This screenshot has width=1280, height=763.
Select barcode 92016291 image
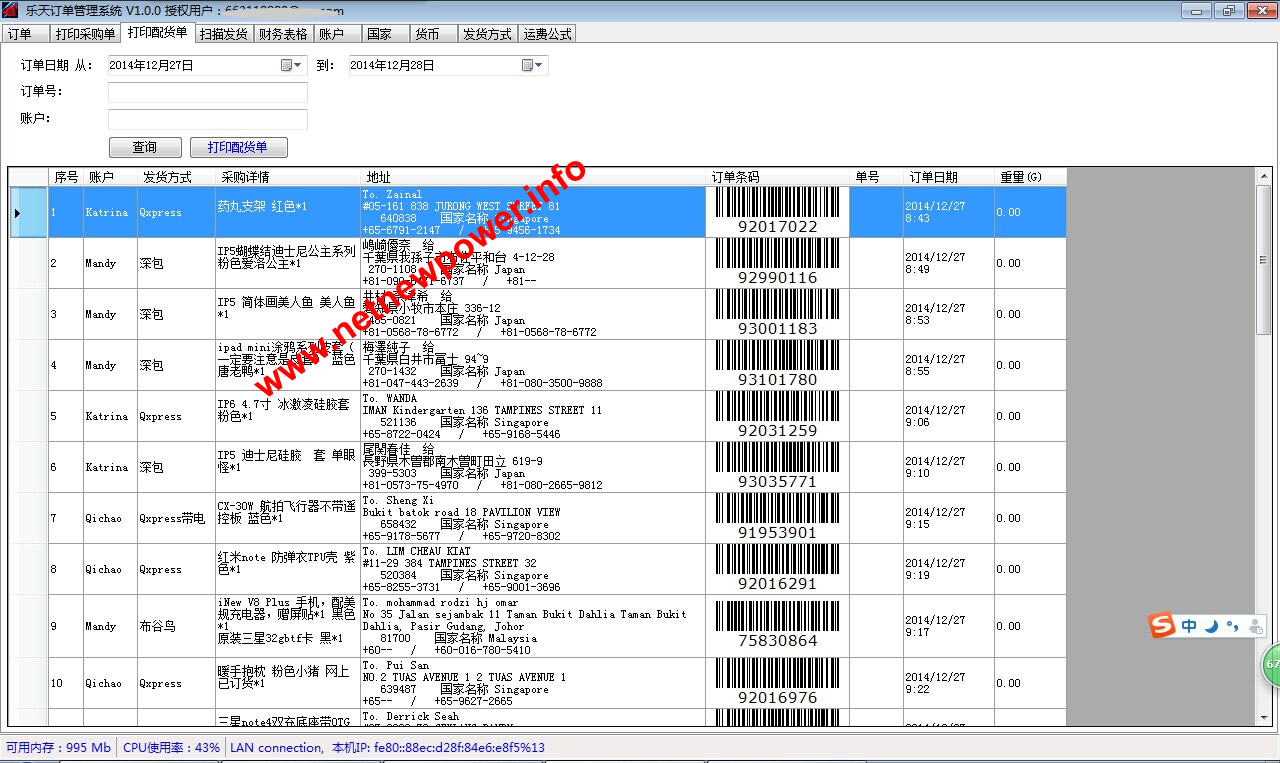coord(777,569)
